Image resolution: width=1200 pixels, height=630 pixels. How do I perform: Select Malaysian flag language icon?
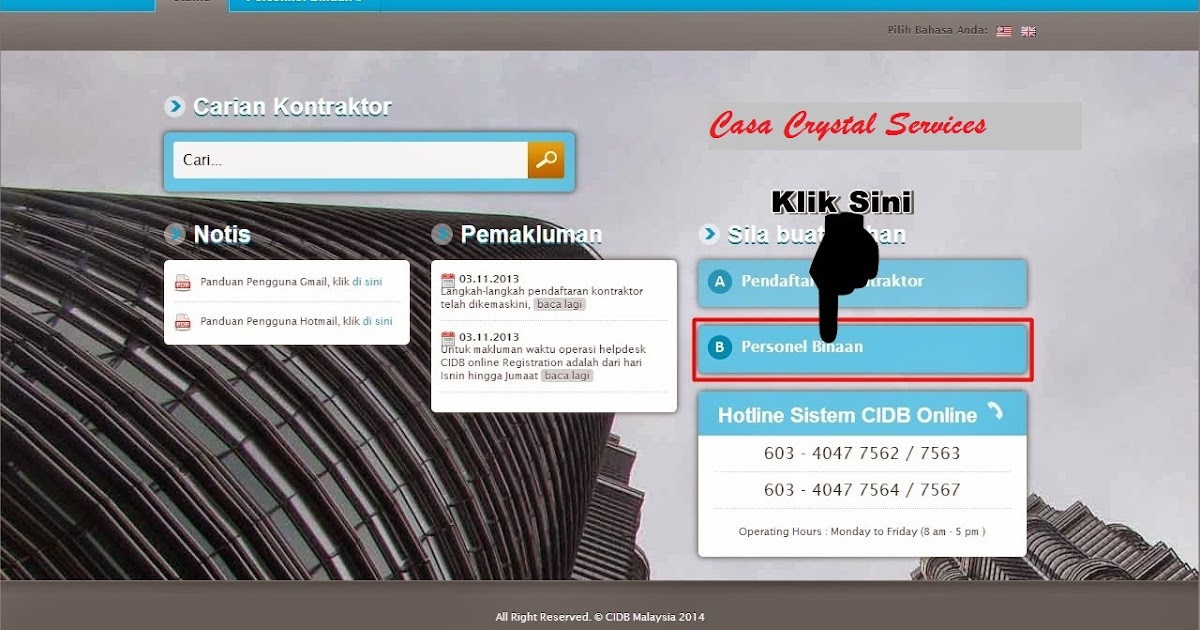tap(1004, 31)
